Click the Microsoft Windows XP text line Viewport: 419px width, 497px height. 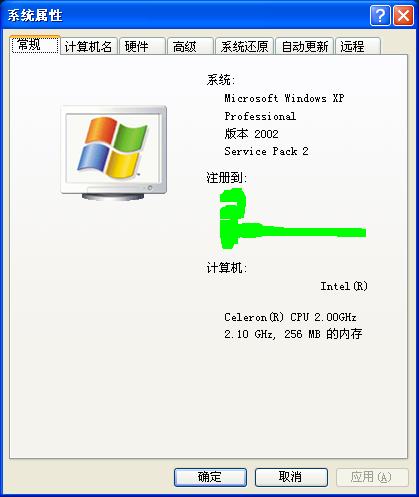pyautogui.click(x=284, y=98)
